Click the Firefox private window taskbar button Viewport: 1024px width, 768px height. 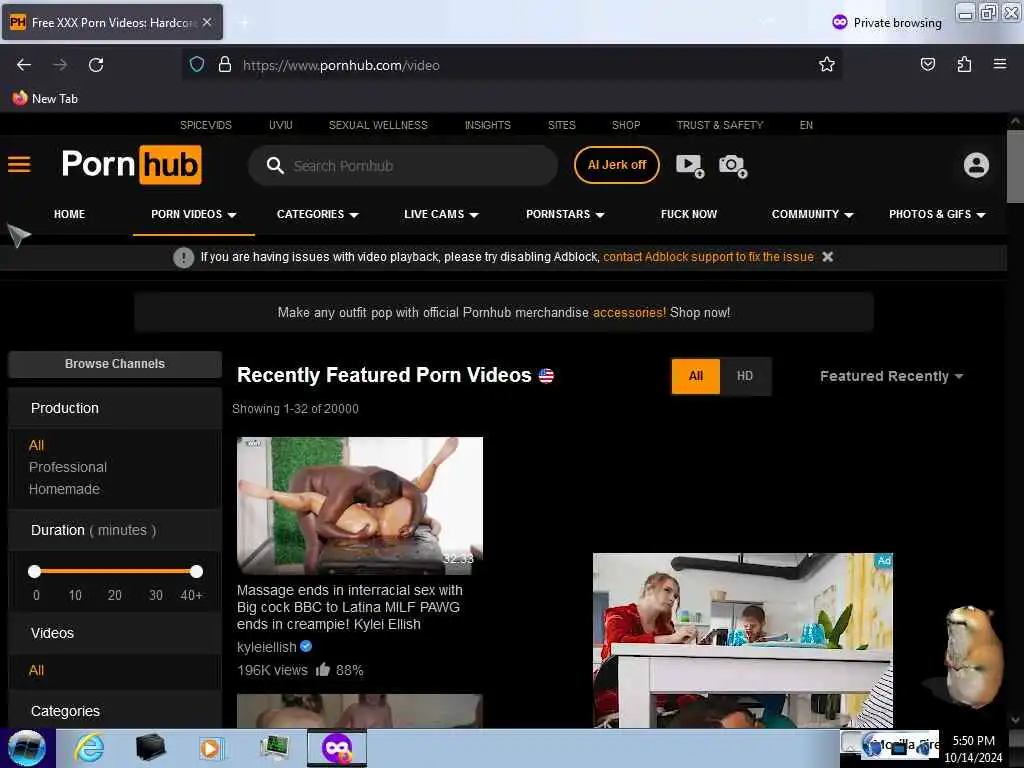pos(337,748)
